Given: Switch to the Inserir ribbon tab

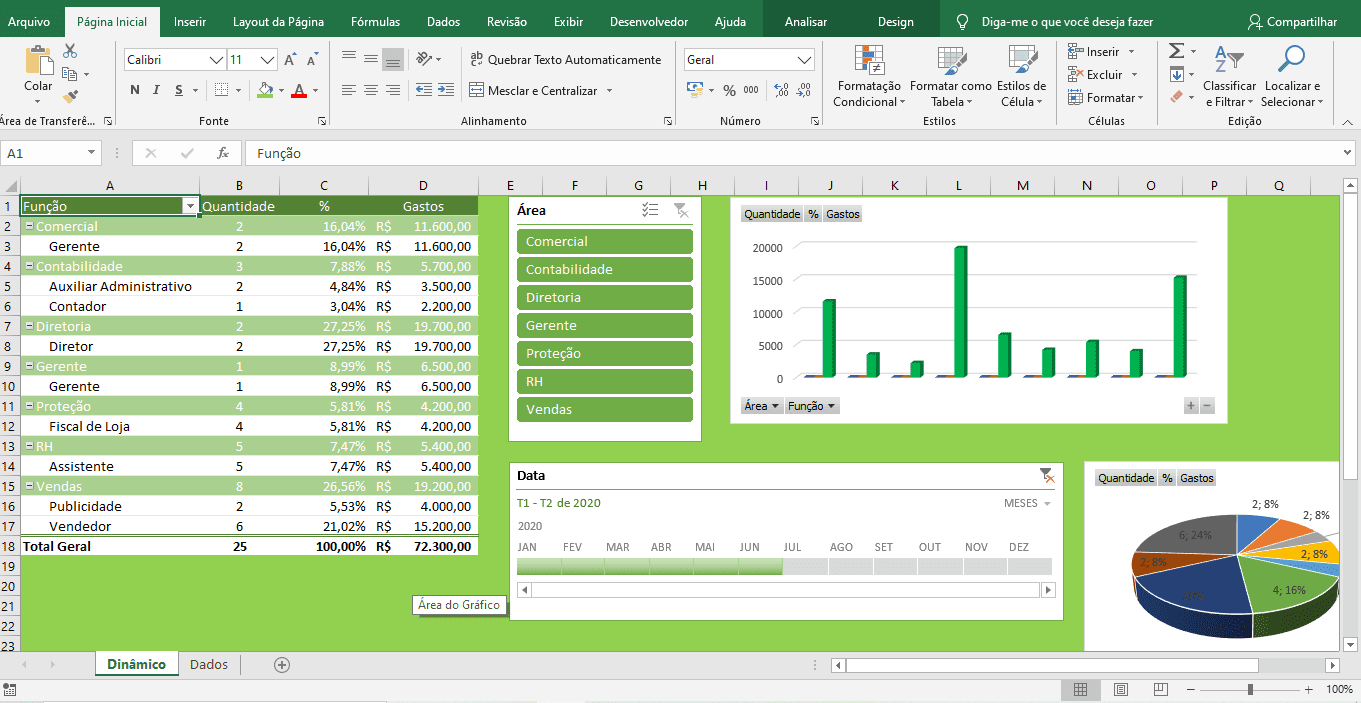Looking at the screenshot, I should click(x=190, y=18).
